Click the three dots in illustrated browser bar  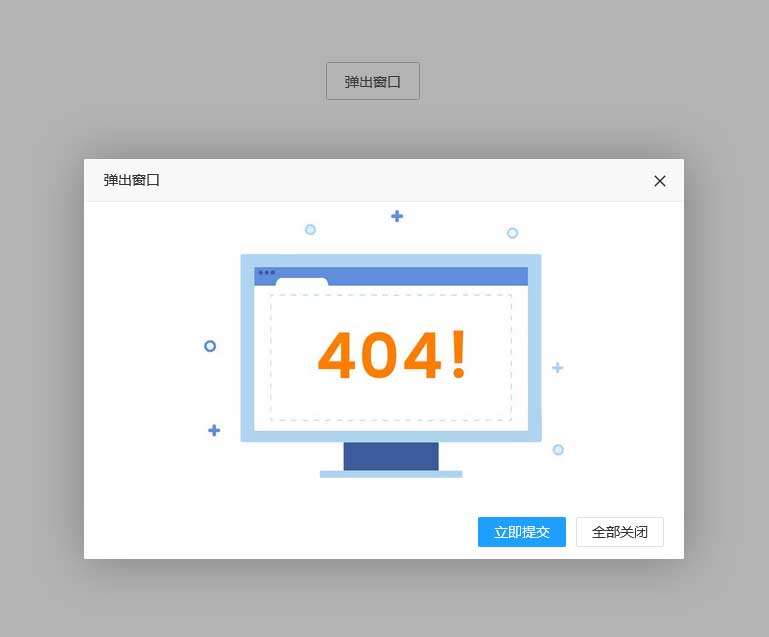[267, 273]
